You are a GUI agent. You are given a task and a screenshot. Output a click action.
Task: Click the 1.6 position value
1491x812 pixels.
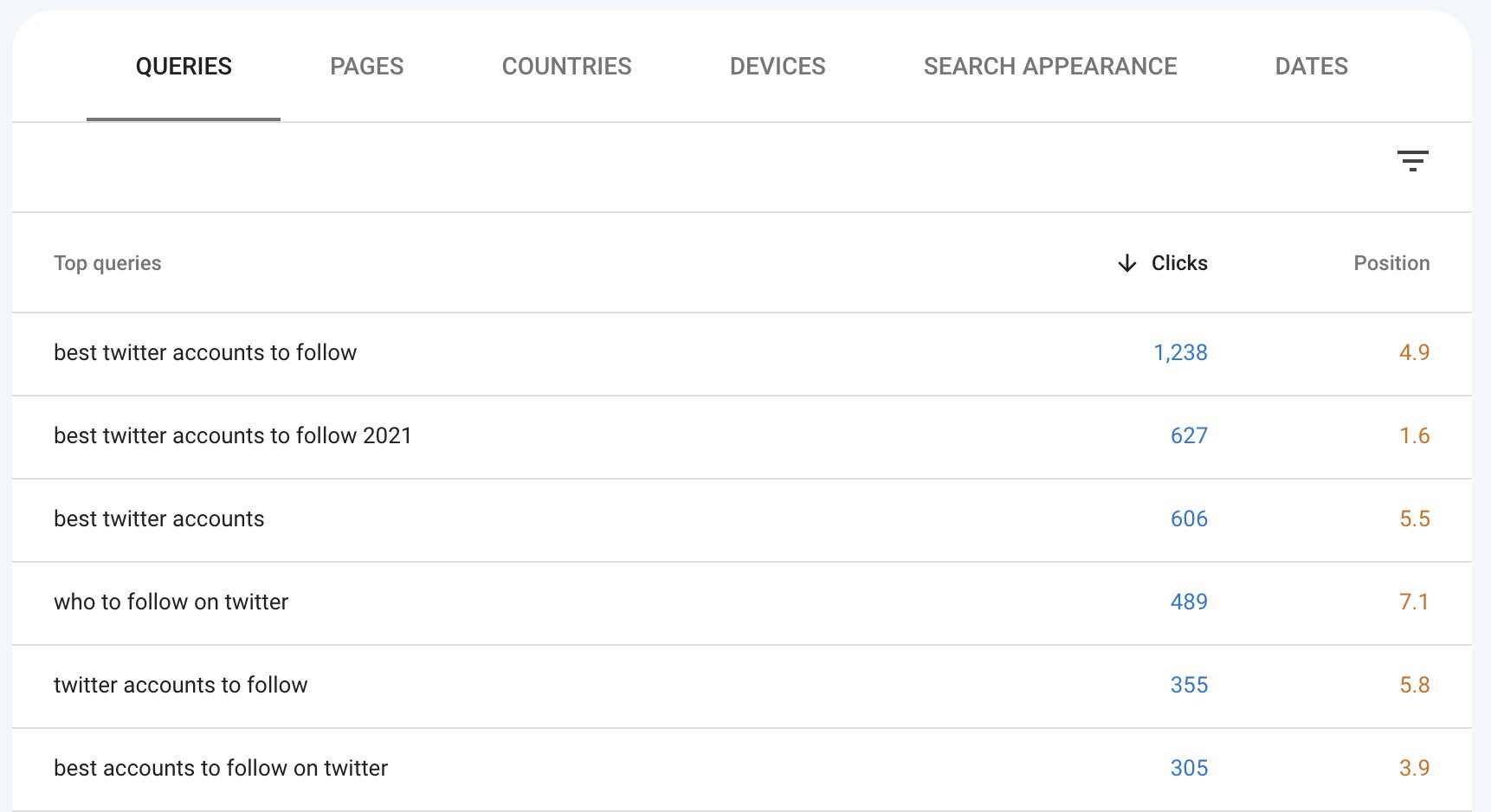1414,435
